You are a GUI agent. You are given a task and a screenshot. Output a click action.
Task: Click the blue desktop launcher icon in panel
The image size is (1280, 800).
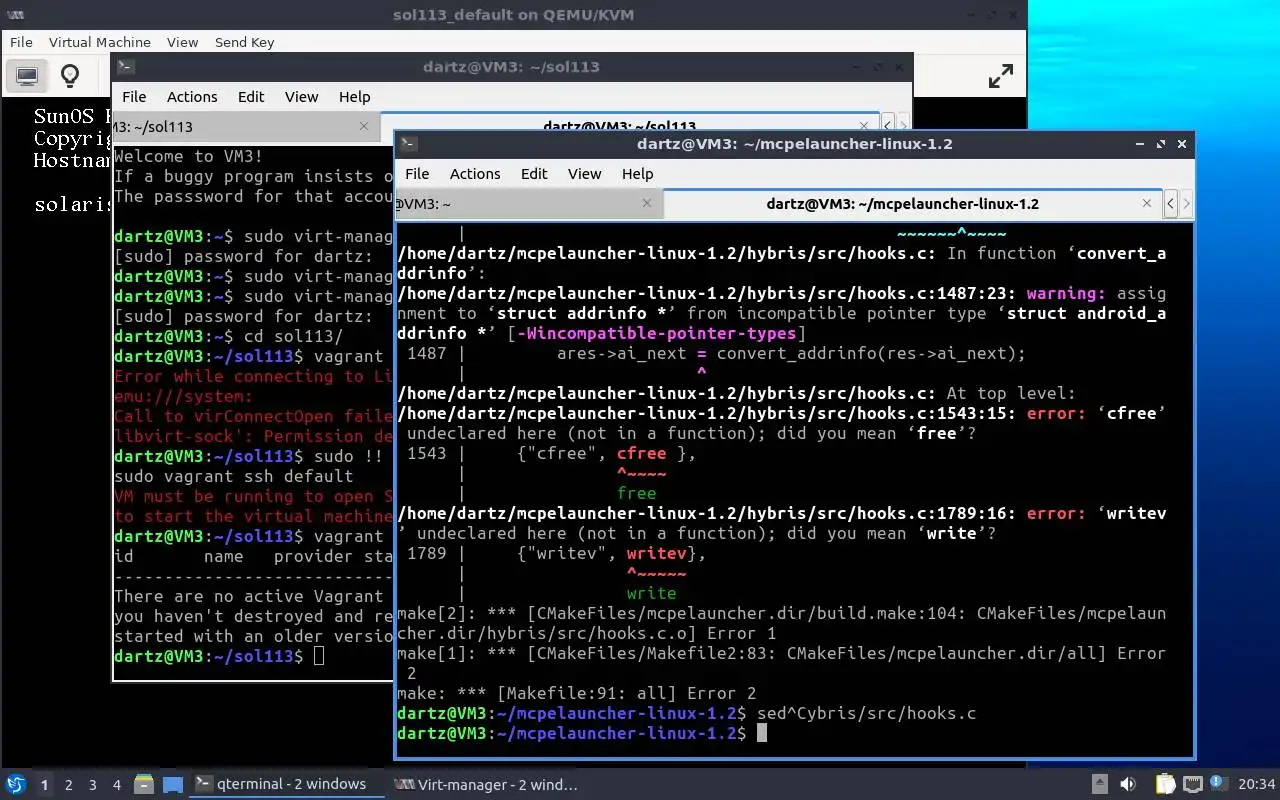pyautogui.click(x=173, y=784)
